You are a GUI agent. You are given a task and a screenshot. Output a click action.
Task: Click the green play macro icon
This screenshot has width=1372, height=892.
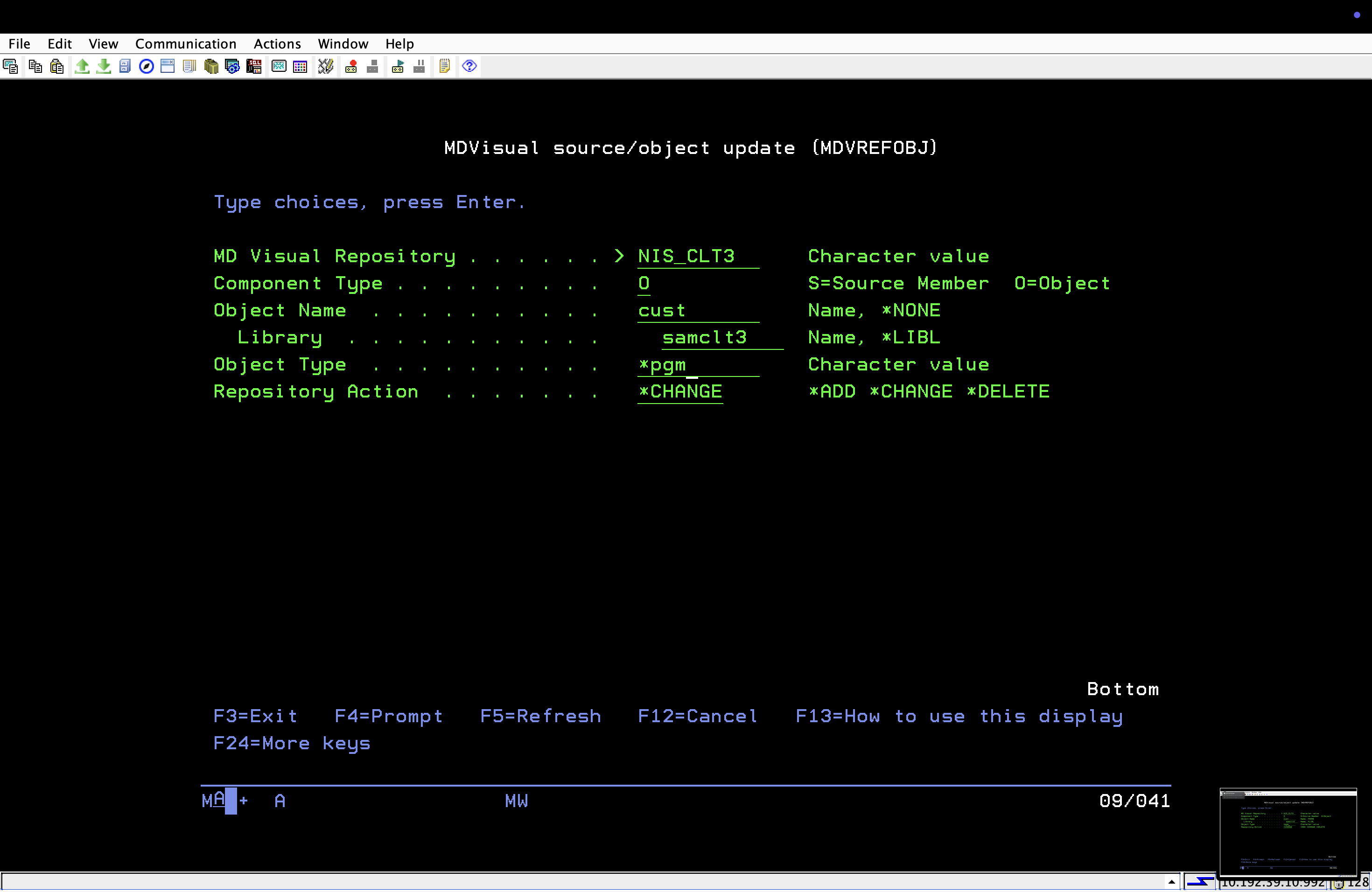tap(398, 66)
